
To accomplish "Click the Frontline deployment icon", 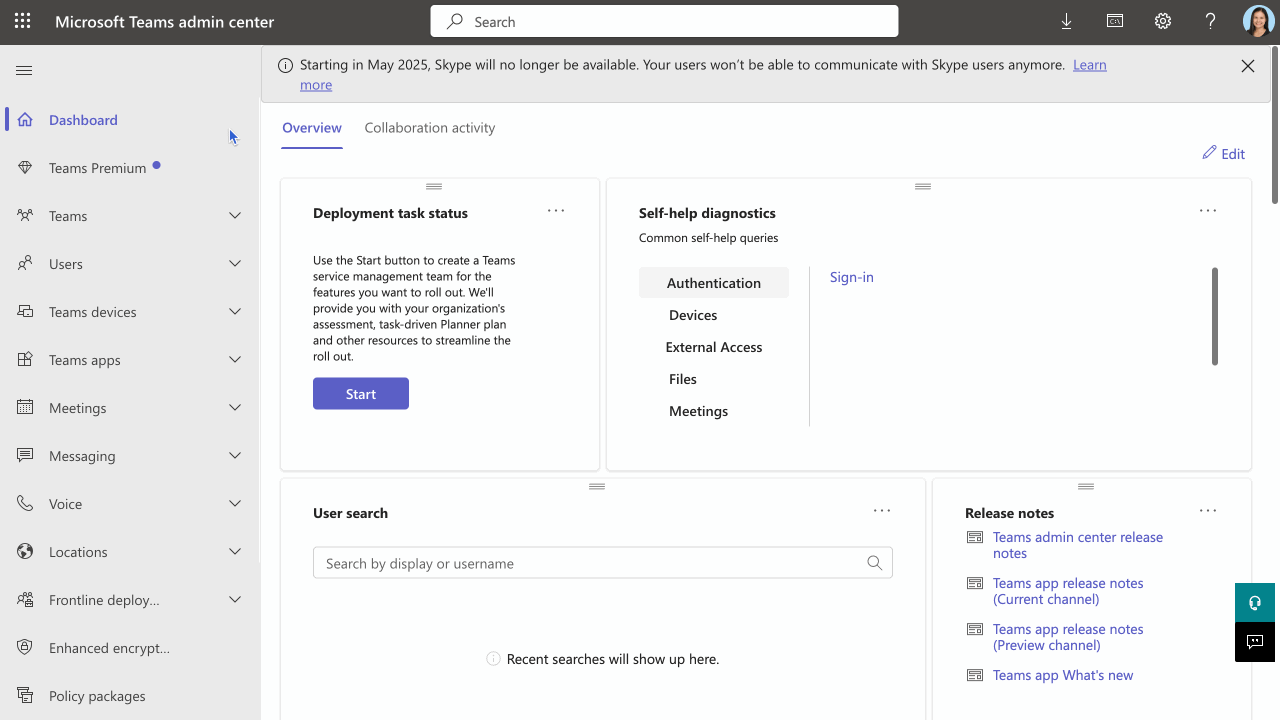I will point(25,599).
